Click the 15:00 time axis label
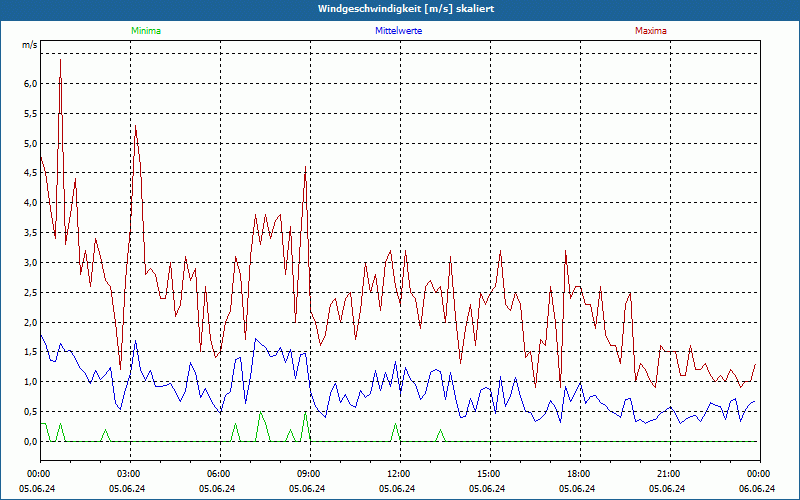 tap(490, 474)
